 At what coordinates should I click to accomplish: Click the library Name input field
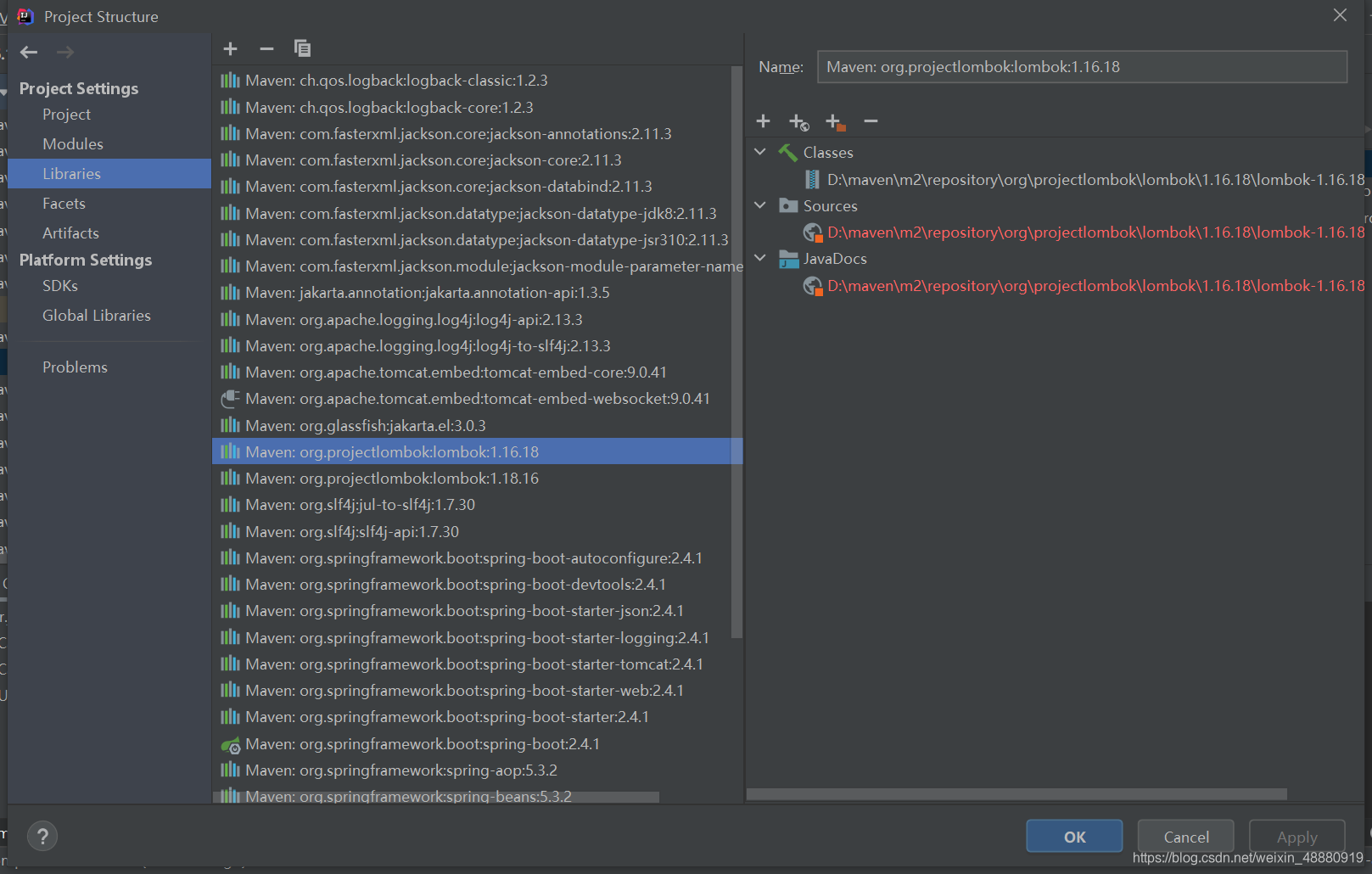[x=1082, y=67]
